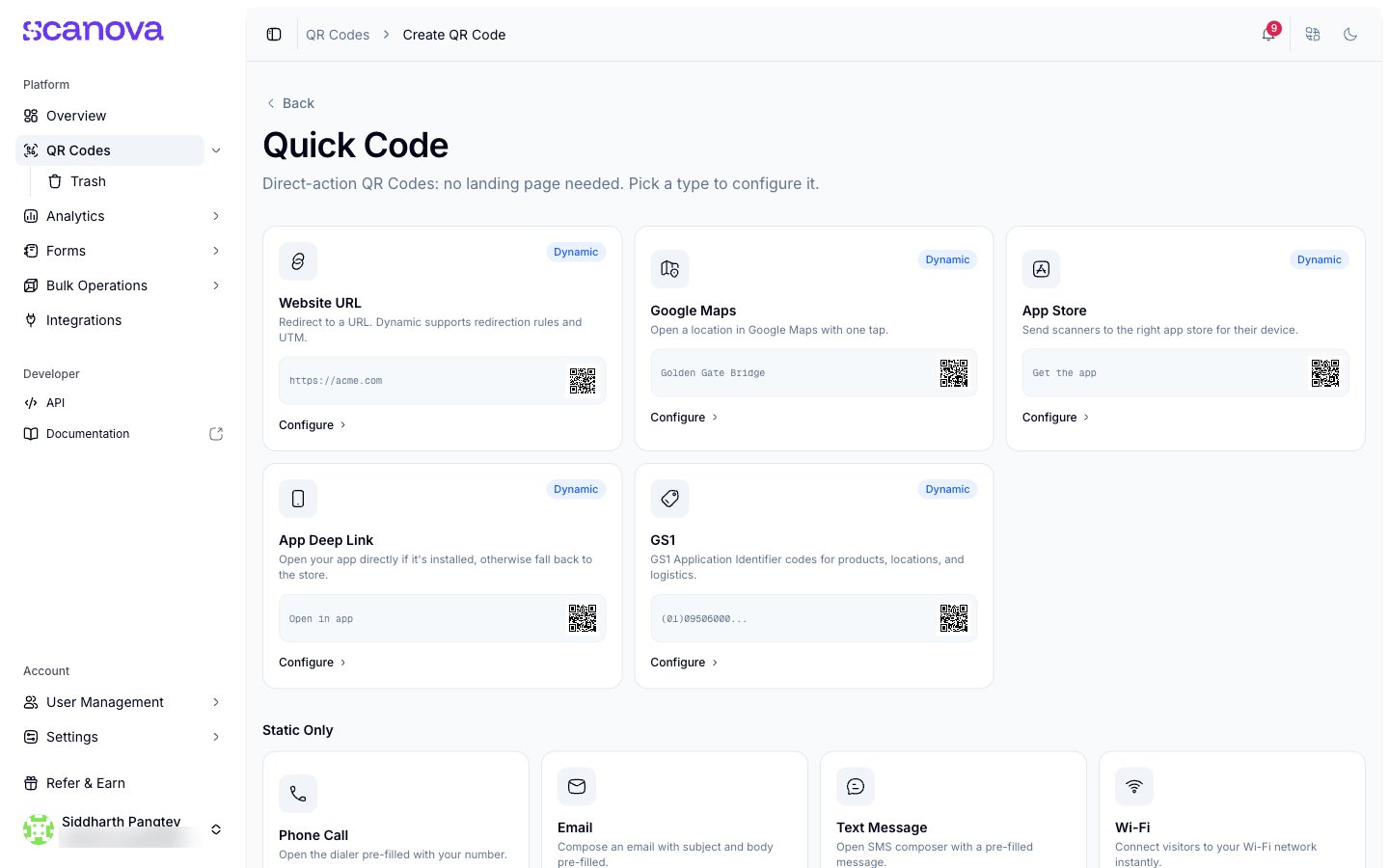
Task: Toggle the sidebar panel icon
Action: point(274,35)
